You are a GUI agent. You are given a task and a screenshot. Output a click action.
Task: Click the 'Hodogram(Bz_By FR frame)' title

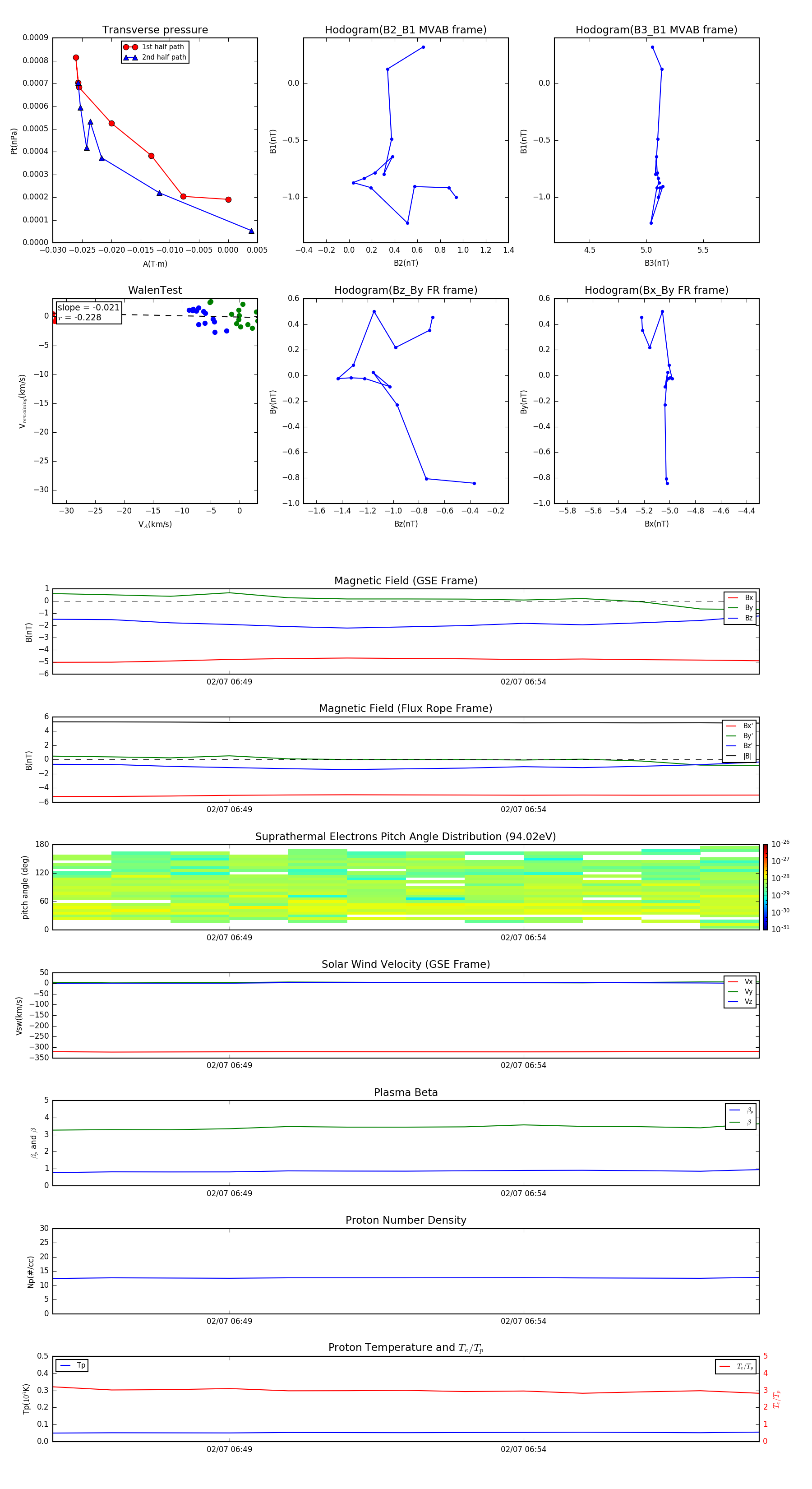[x=406, y=290]
